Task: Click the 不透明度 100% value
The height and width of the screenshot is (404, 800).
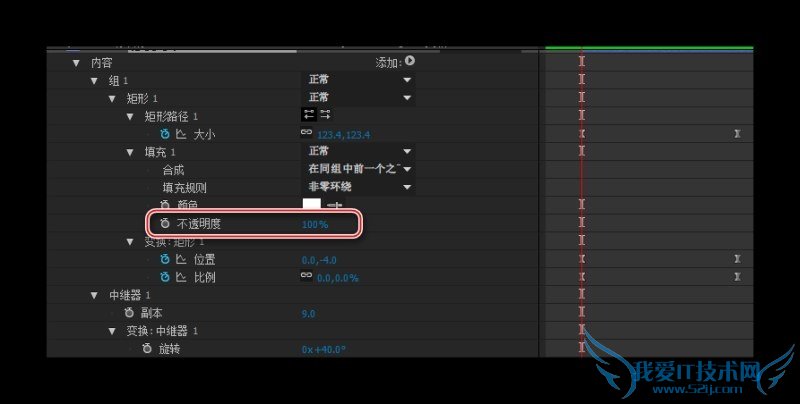Action: point(315,224)
